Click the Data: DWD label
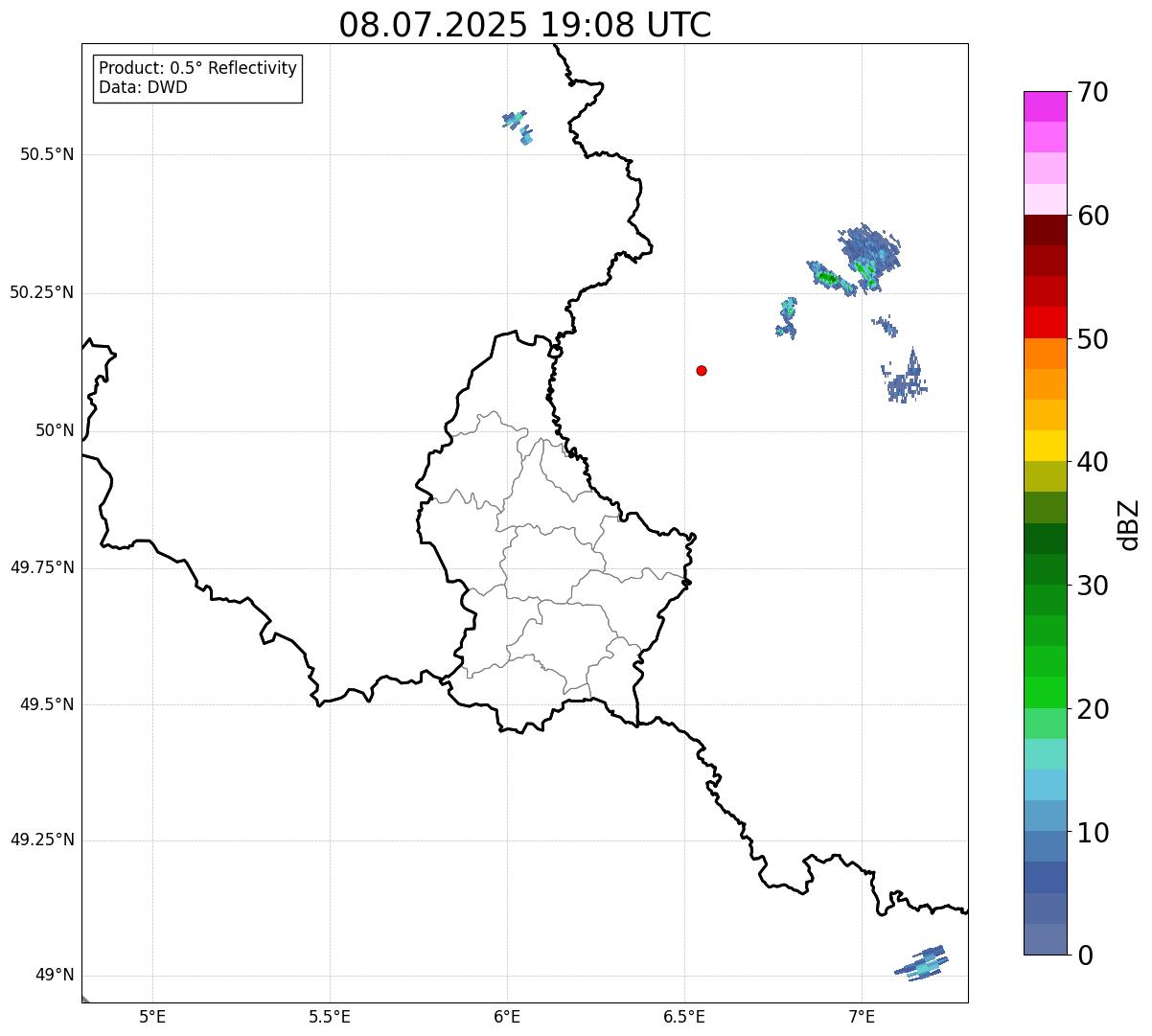 [143, 87]
